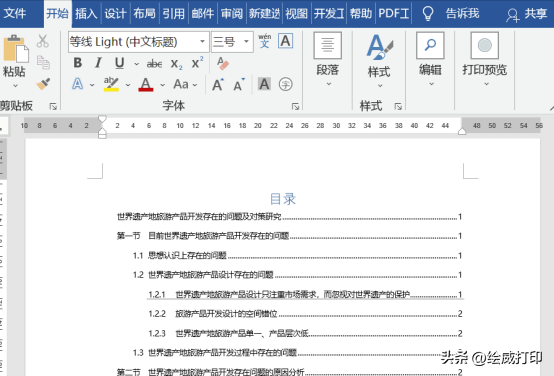Click the Copy icon in clipboard group

43,62
